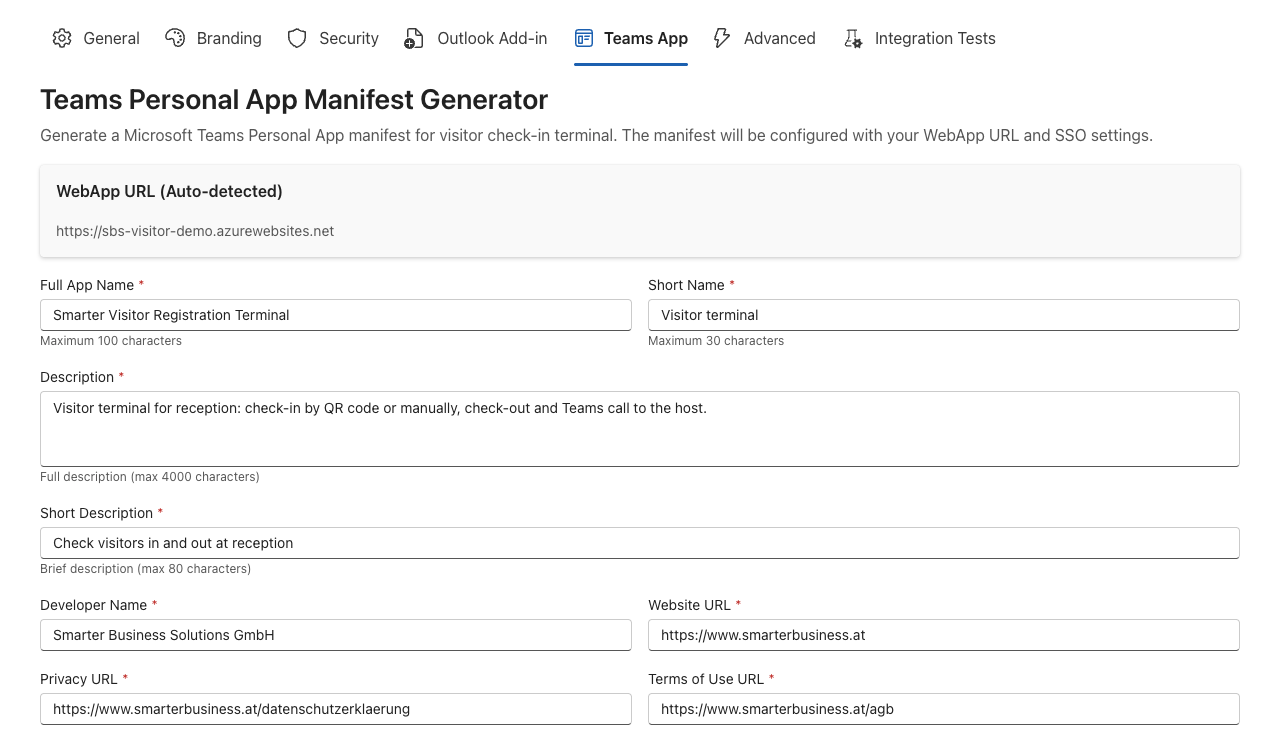Click the shield icon beside Security
The height and width of the screenshot is (736, 1280).
coord(297,38)
